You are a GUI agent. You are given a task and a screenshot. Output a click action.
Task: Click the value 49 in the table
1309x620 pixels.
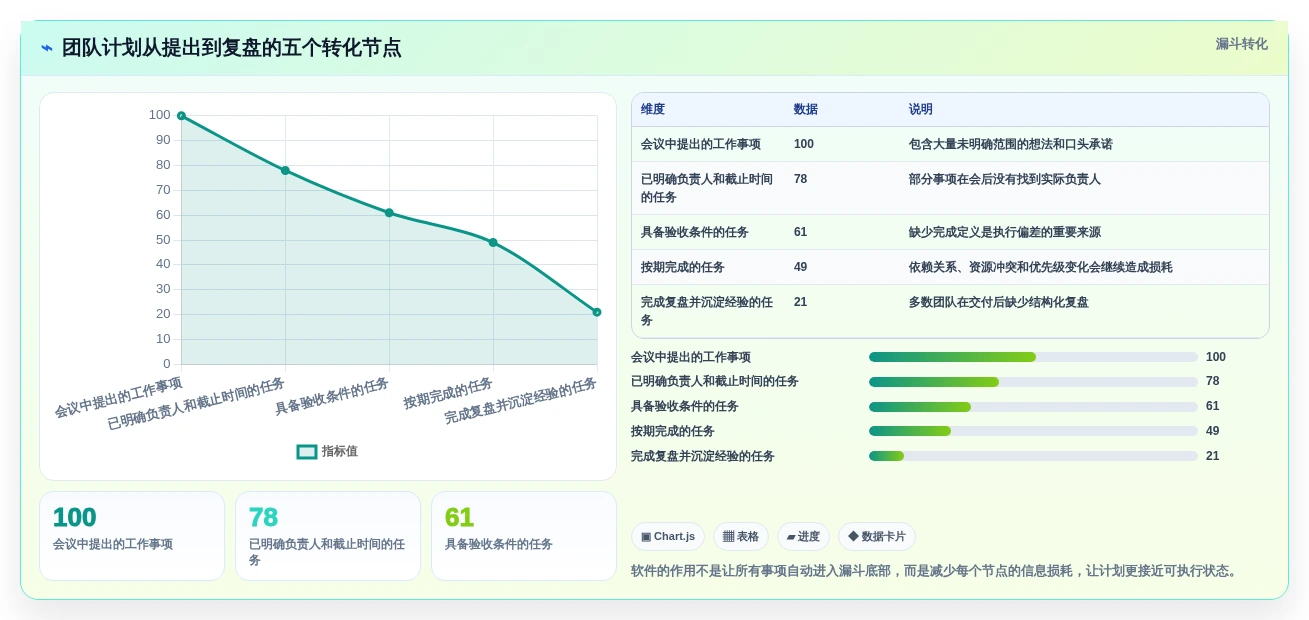pos(800,268)
